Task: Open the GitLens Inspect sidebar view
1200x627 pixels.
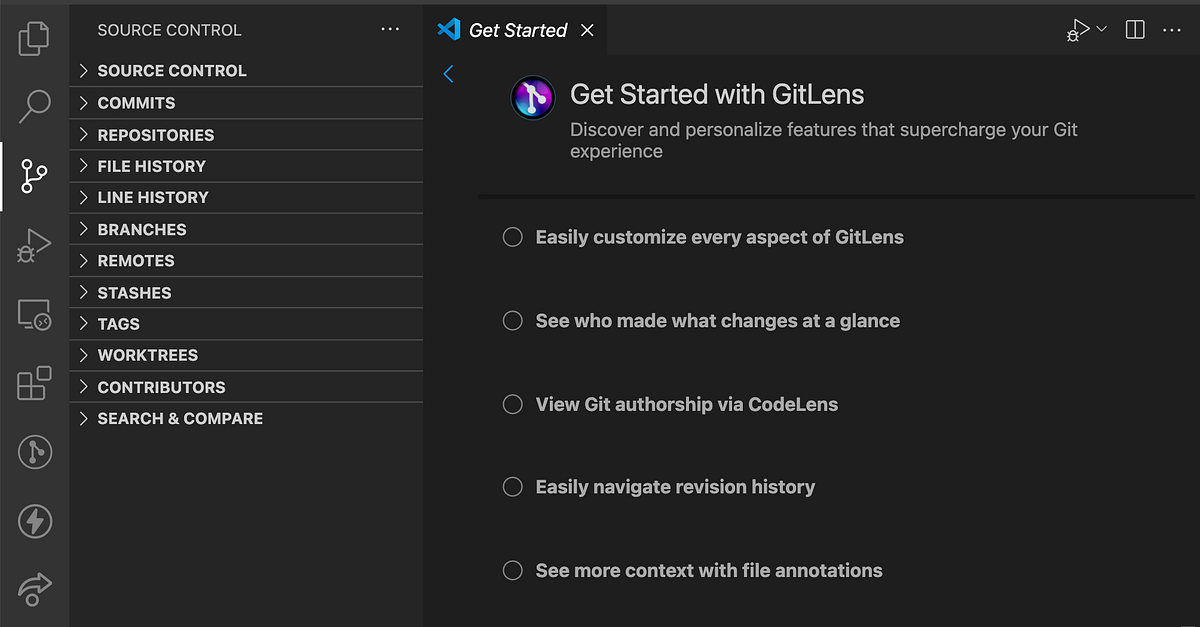Action: click(34, 452)
